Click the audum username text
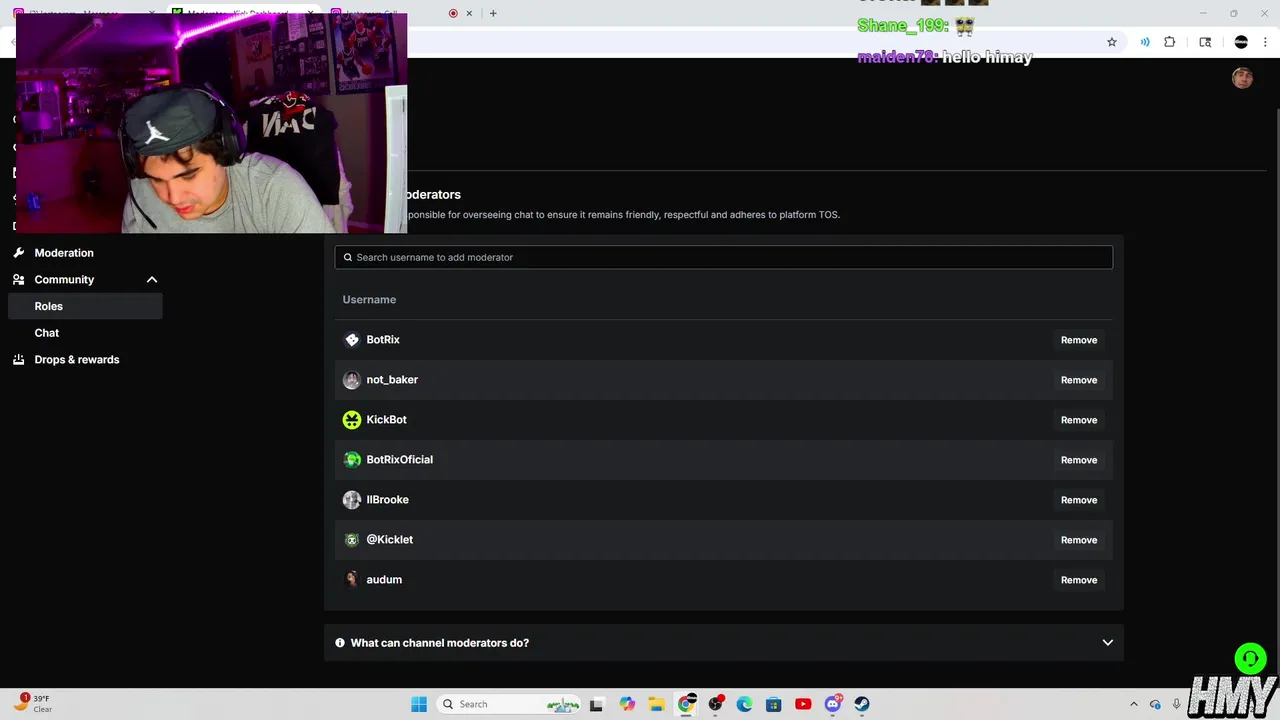This screenshot has width=1280, height=720. pyautogui.click(x=384, y=580)
